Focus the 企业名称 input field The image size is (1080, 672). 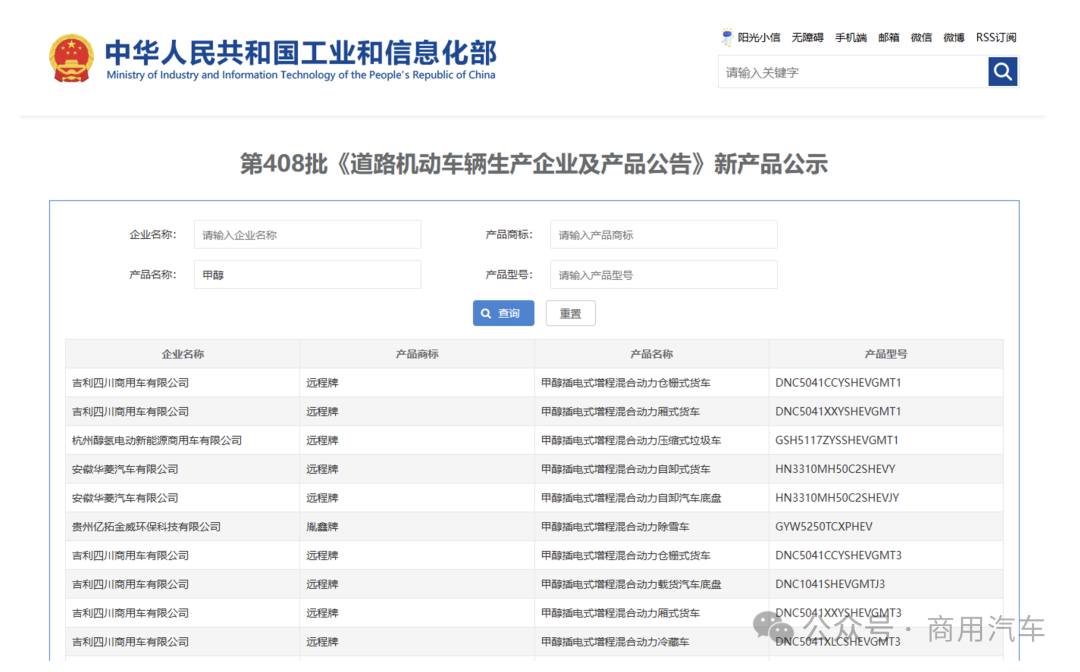click(x=307, y=235)
